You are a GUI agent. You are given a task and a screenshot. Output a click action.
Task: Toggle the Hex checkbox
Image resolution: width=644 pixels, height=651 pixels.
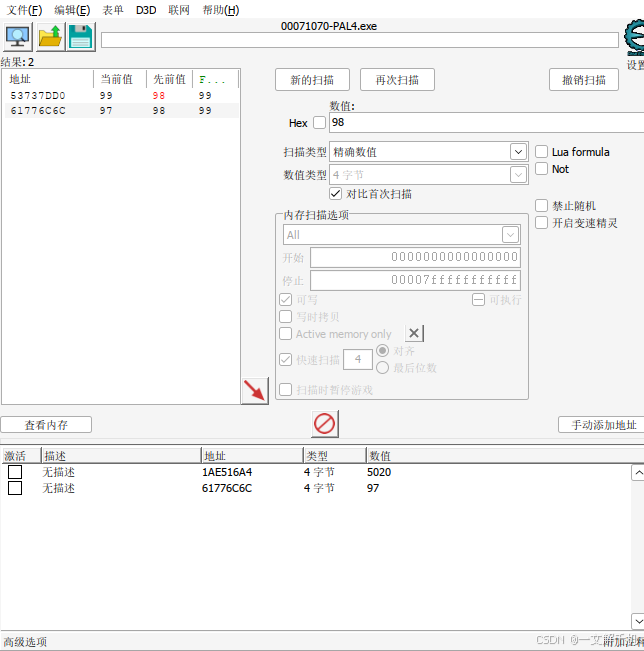tap(319, 123)
